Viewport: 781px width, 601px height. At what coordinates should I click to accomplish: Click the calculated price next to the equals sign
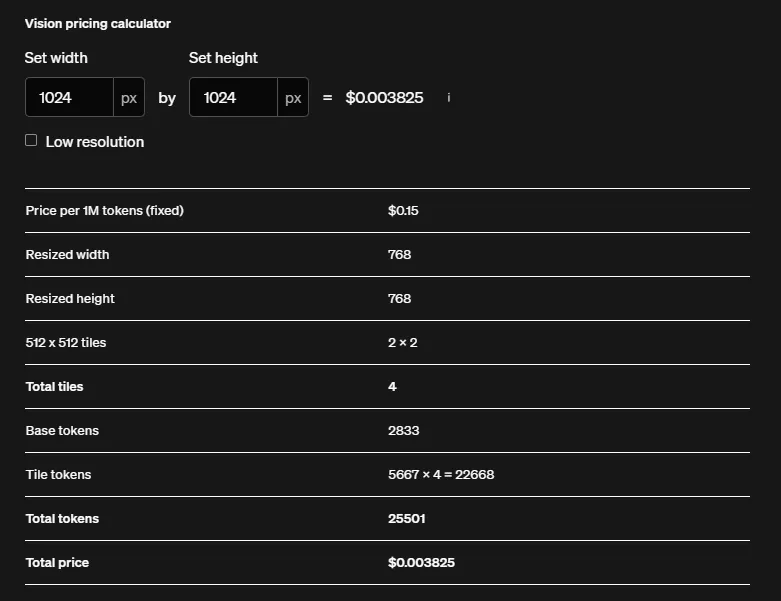pos(384,98)
